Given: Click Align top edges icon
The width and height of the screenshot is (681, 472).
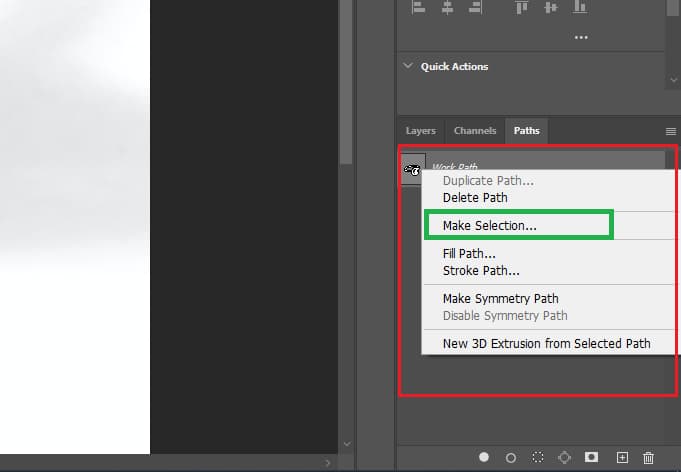Looking at the screenshot, I should [522, 7].
